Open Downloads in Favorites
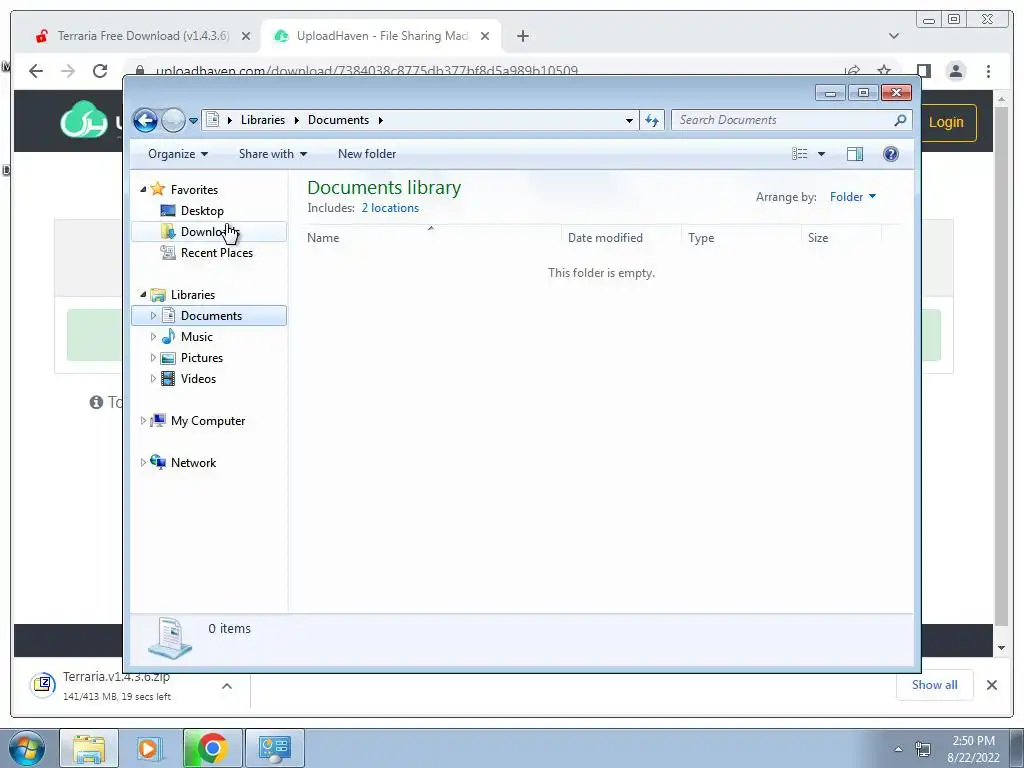Image resolution: width=1024 pixels, height=768 pixels. coord(209,232)
